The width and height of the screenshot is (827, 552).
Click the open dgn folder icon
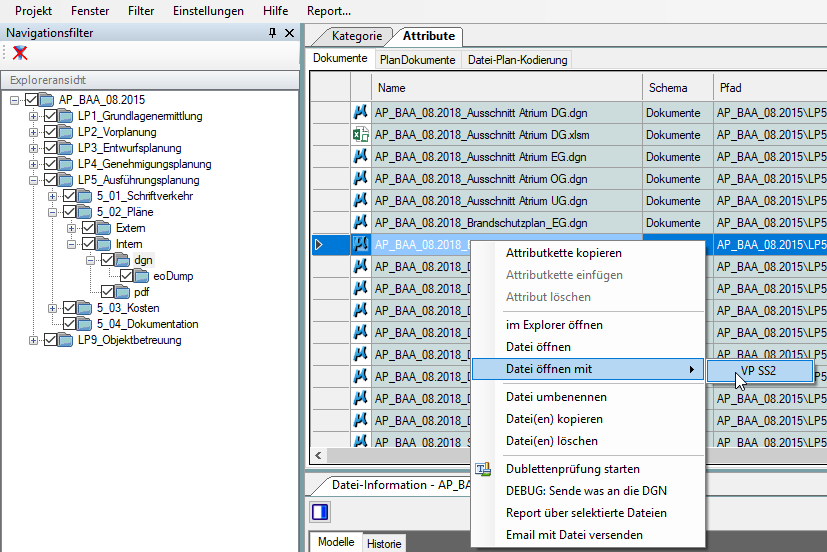[x=123, y=260]
